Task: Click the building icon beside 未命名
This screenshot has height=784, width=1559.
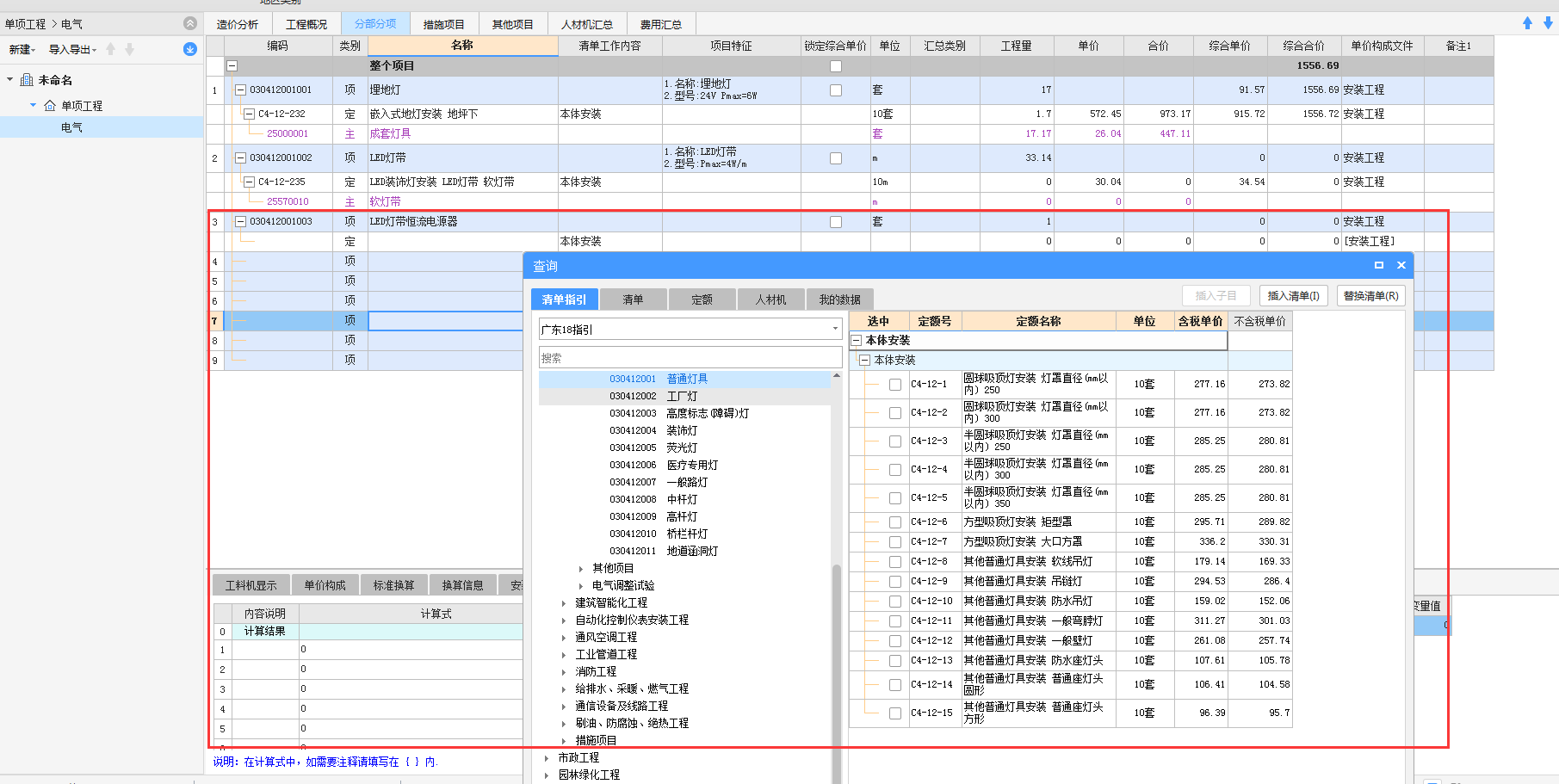Action: click(27, 80)
